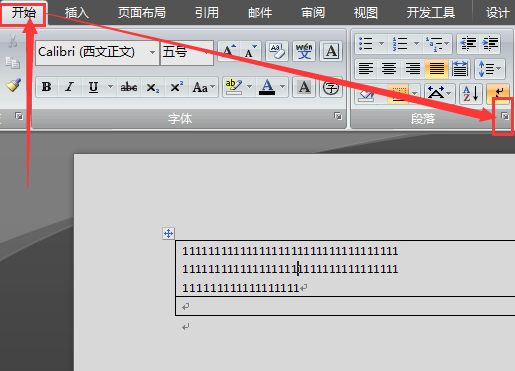515x371 pixels.
Task: Click the first line of 1s in table
Action: (290, 251)
